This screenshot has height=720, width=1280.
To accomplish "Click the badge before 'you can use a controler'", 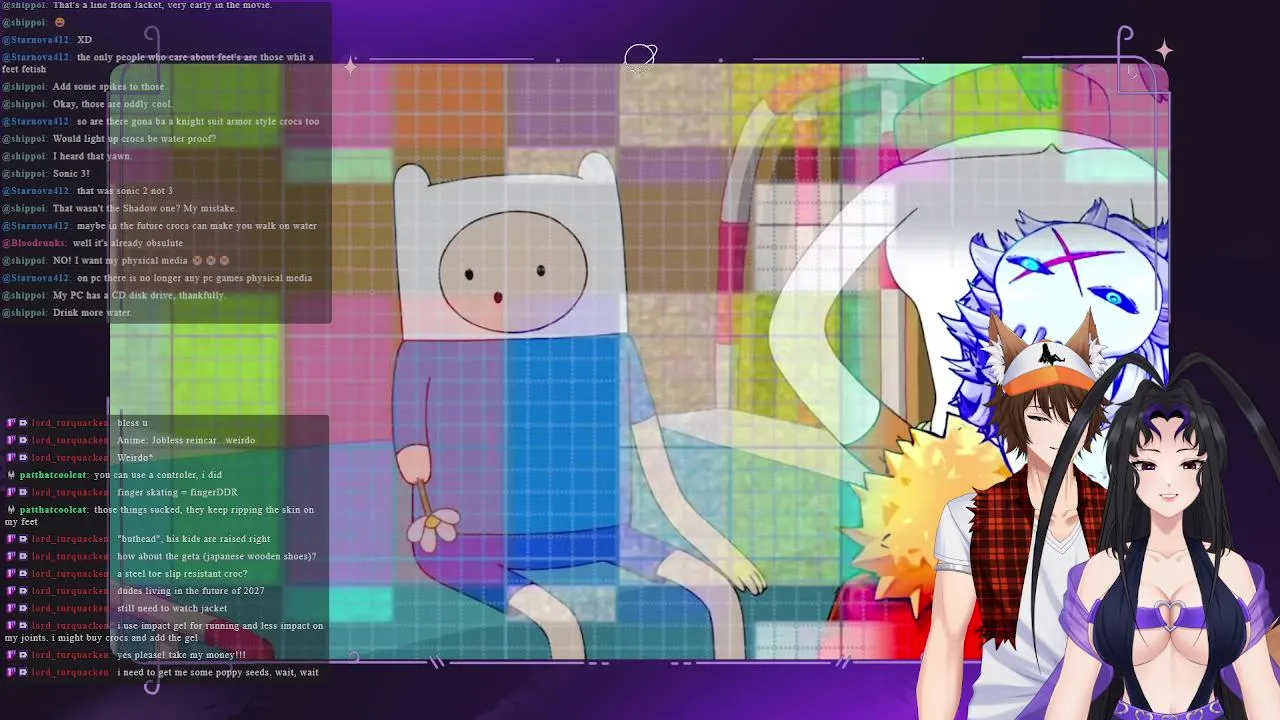I will pyautogui.click(x=11, y=475).
